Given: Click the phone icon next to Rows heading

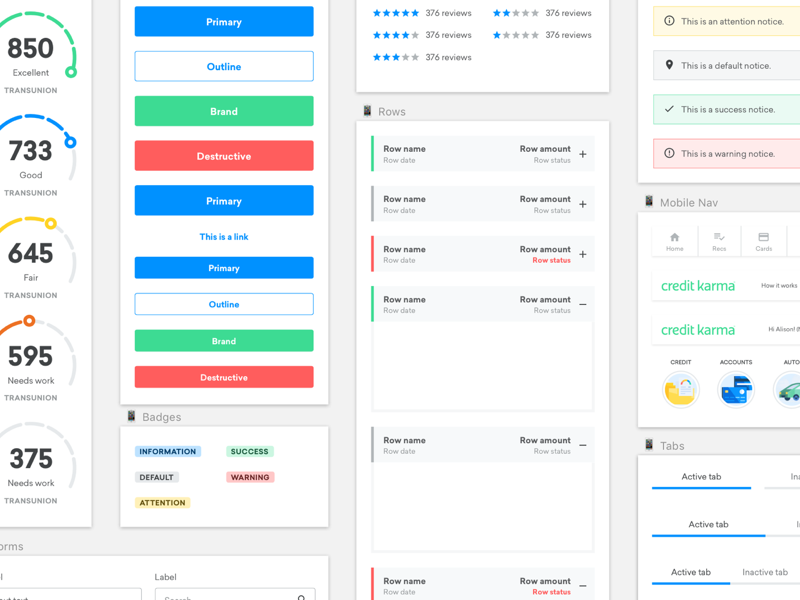Looking at the screenshot, I should point(367,111).
